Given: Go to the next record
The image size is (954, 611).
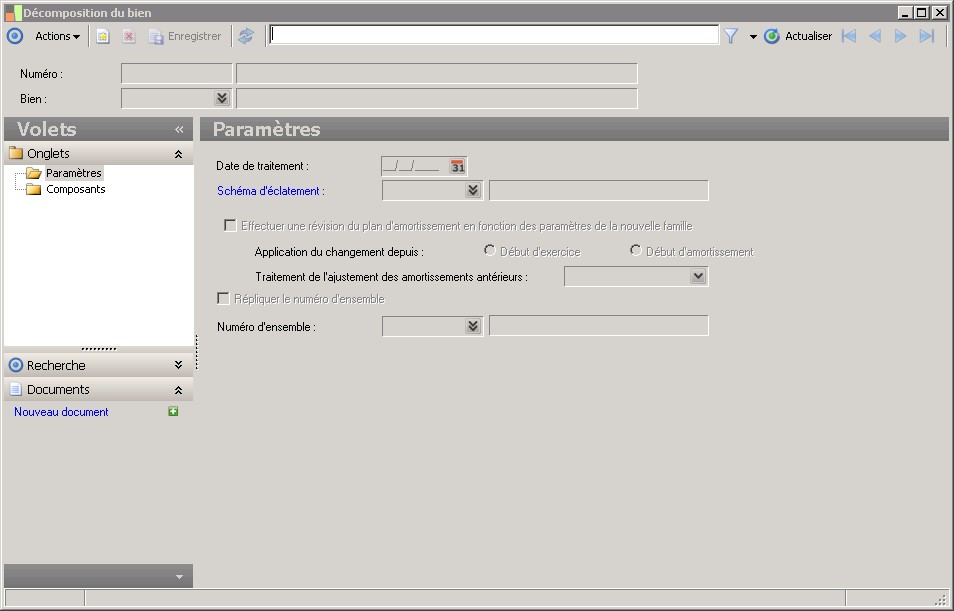Looking at the screenshot, I should (900, 37).
